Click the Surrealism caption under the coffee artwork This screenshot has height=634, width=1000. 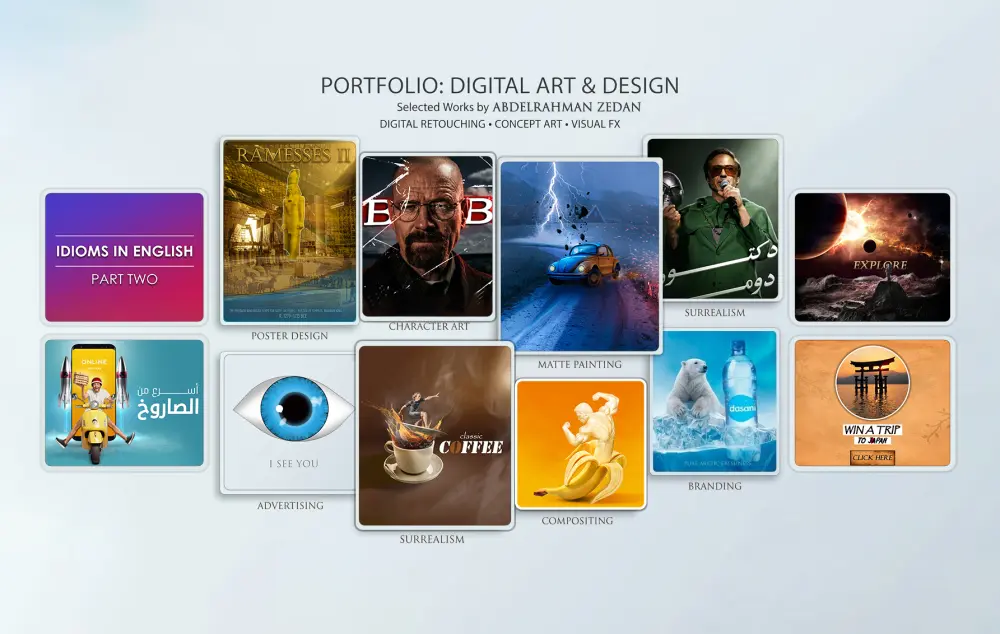click(x=432, y=539)
